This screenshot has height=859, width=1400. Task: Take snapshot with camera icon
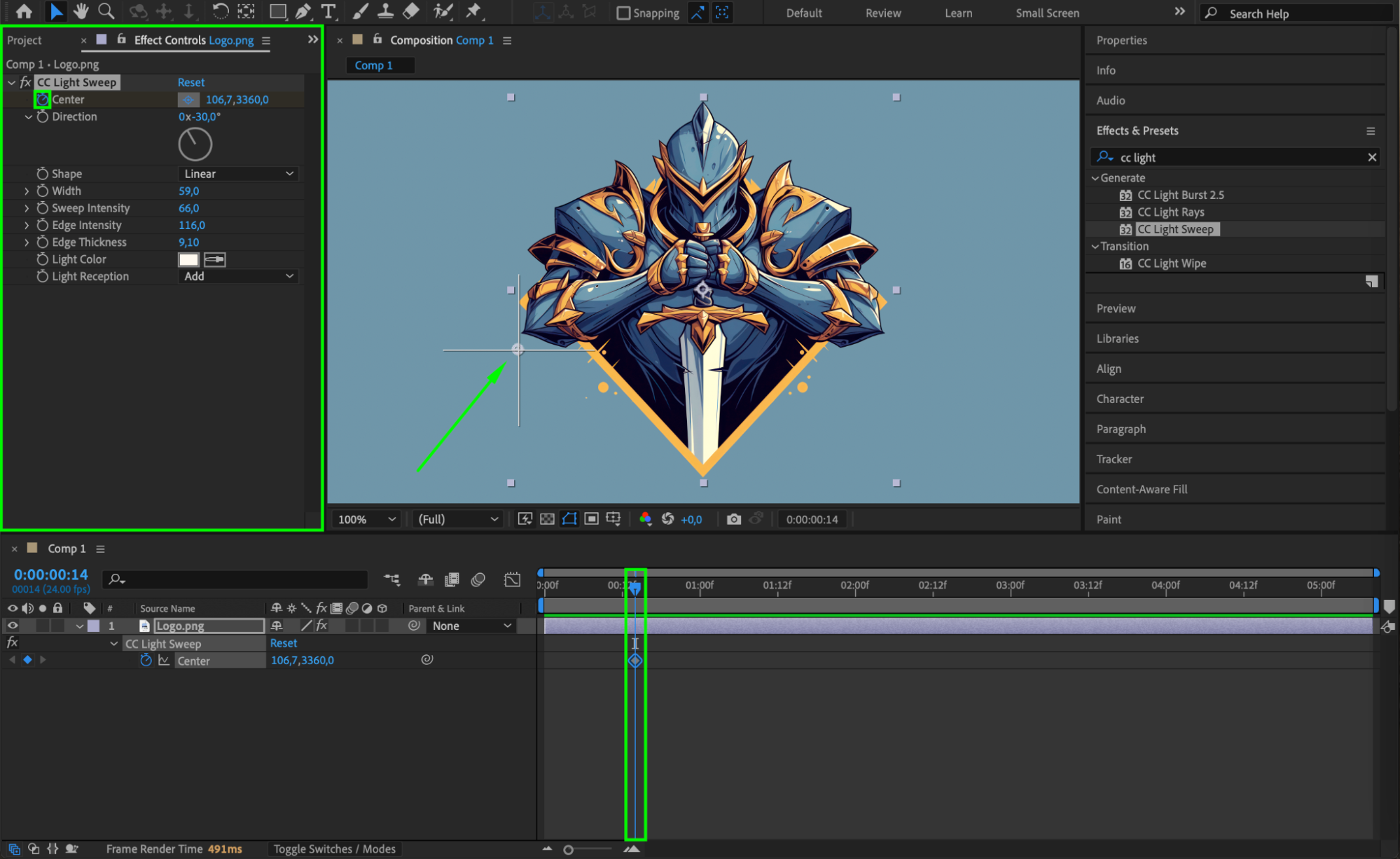[x=733, y=519]
